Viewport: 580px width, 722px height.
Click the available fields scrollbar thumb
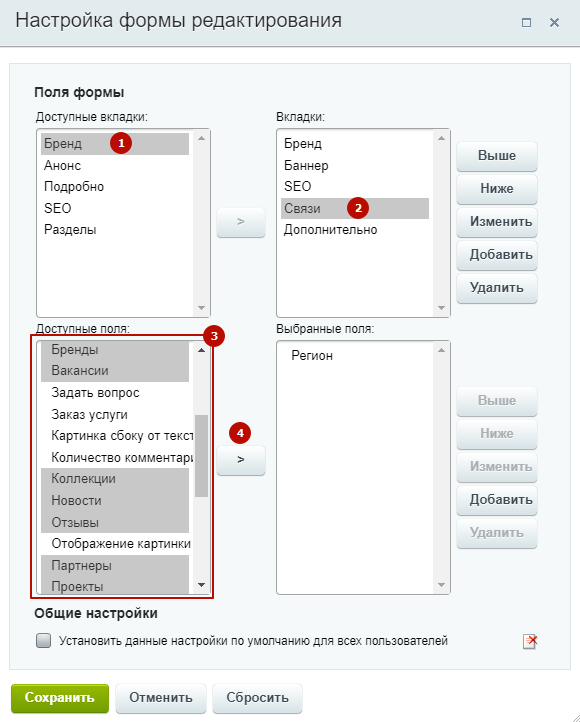click(201, 456)
